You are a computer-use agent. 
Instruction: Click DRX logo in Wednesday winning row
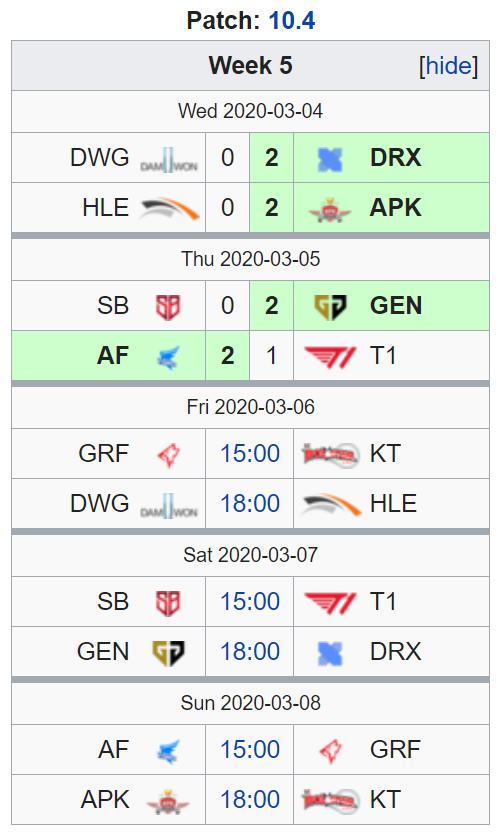(x=330, y=159)
